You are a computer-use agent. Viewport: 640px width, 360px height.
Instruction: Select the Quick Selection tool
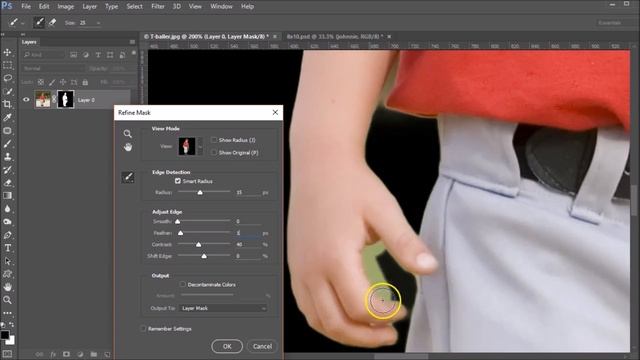(7, 91)
